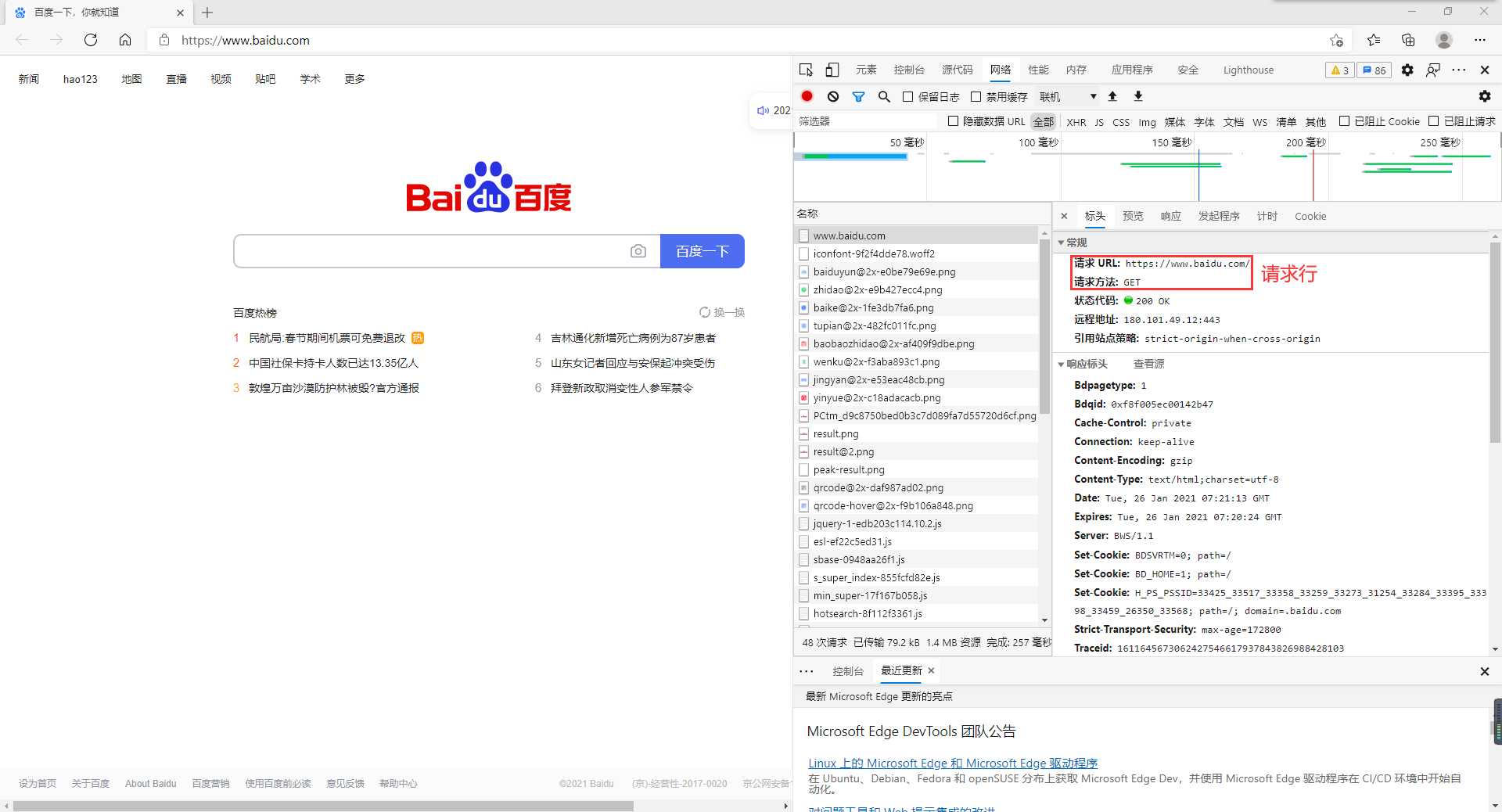This screenshot has height=812, width=1502.
Task: Switch to the 控制台 tab in top bar
Action: [x=909, y=70]
